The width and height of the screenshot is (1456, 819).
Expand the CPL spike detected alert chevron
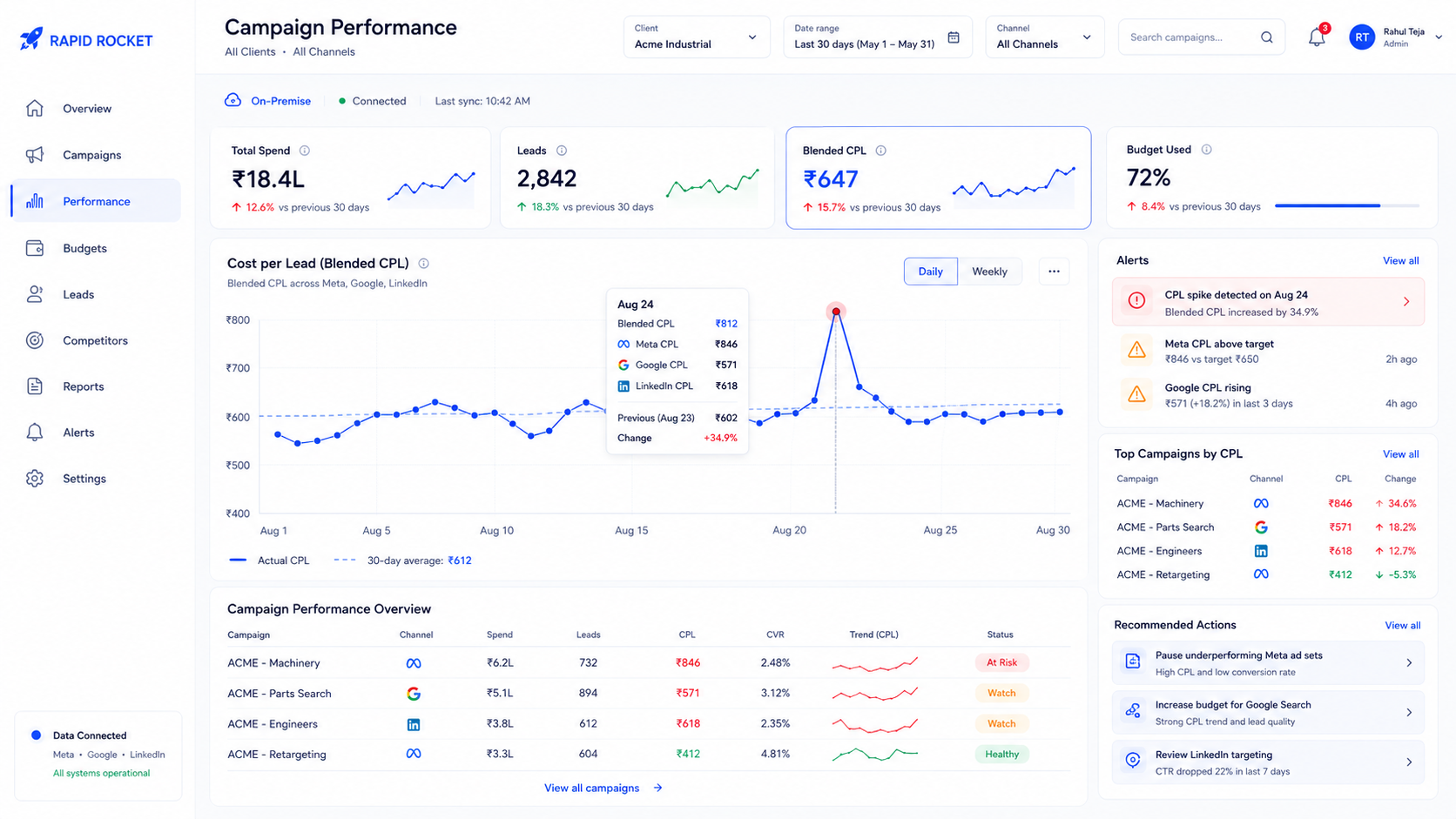(1406, 301)
